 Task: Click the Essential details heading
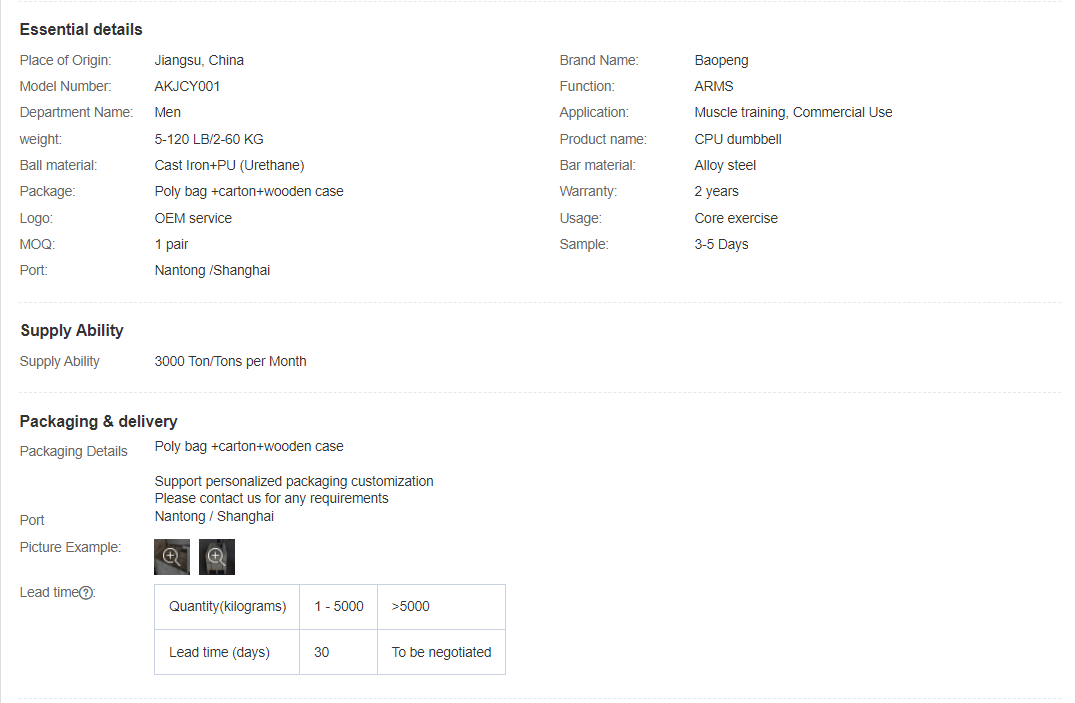click(81, 30)
